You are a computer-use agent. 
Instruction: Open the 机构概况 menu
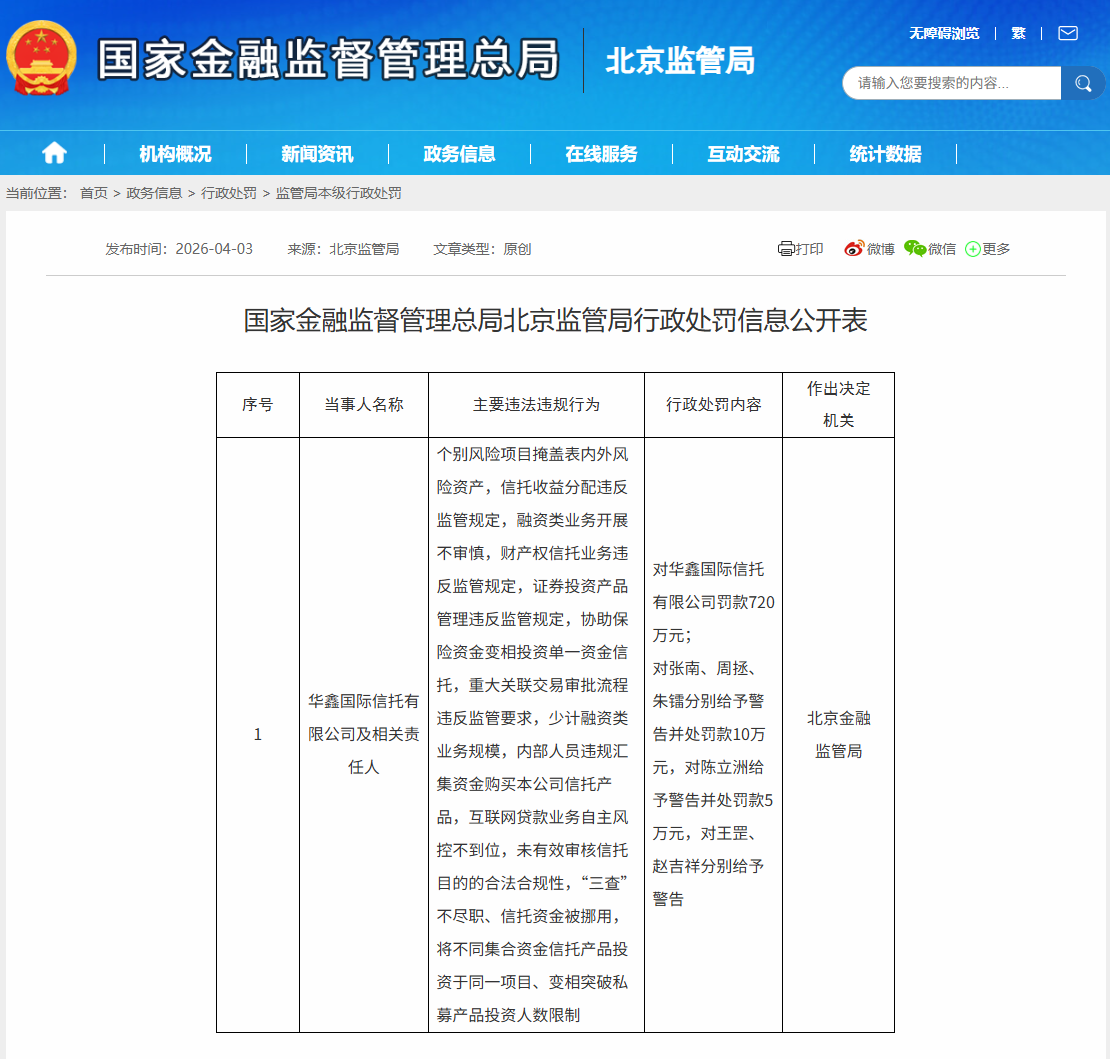[175, 154]
